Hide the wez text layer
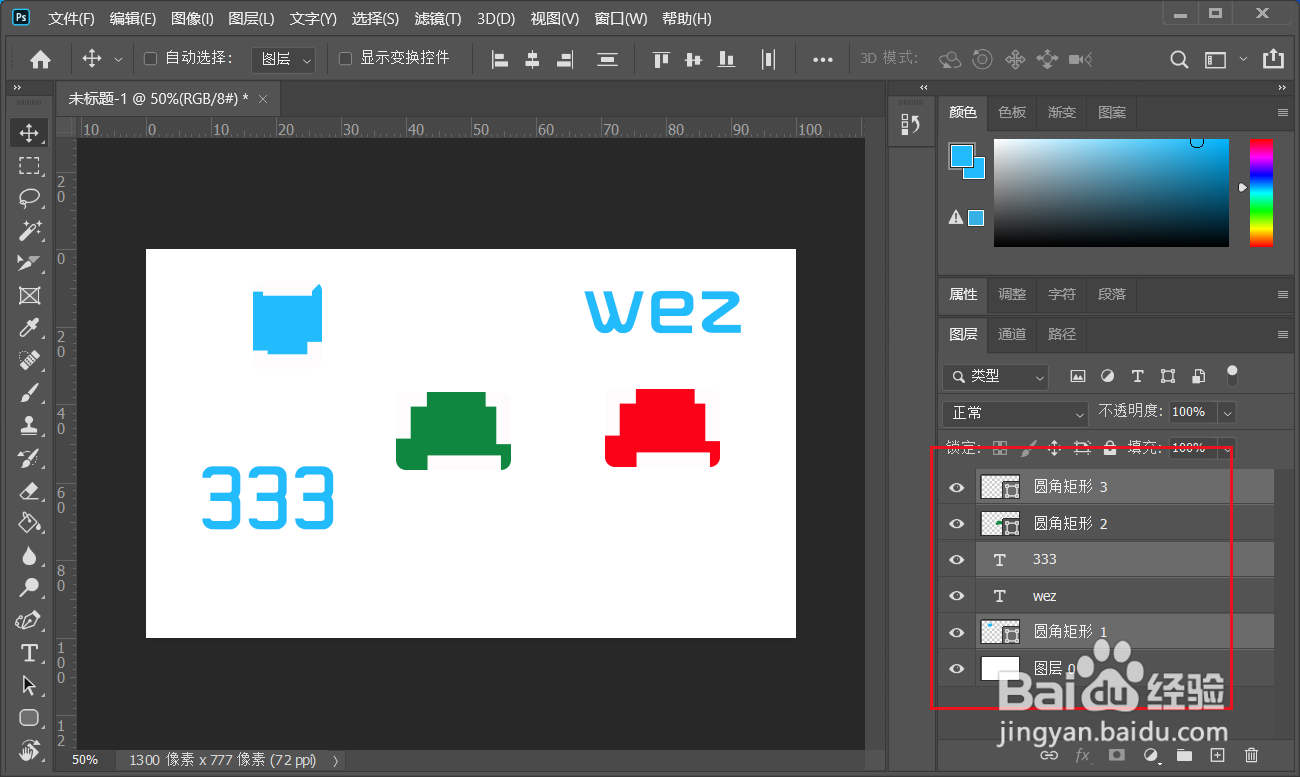1300x777 pixels. click(x=957, y=596)
